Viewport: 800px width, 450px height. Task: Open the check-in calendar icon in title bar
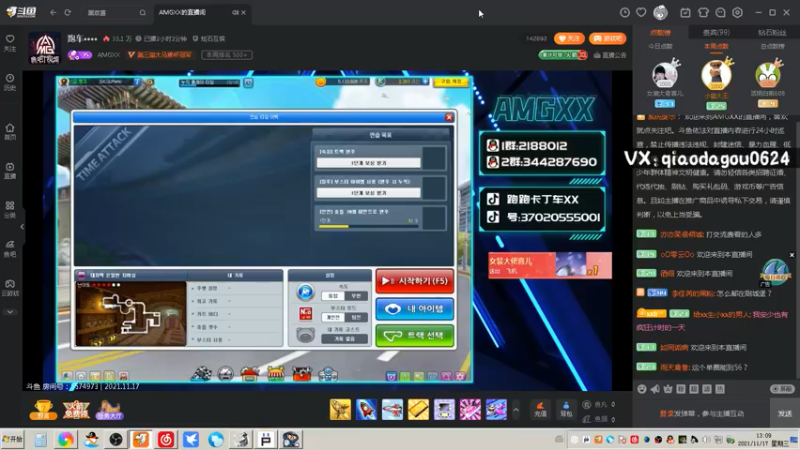click(685, 13)
